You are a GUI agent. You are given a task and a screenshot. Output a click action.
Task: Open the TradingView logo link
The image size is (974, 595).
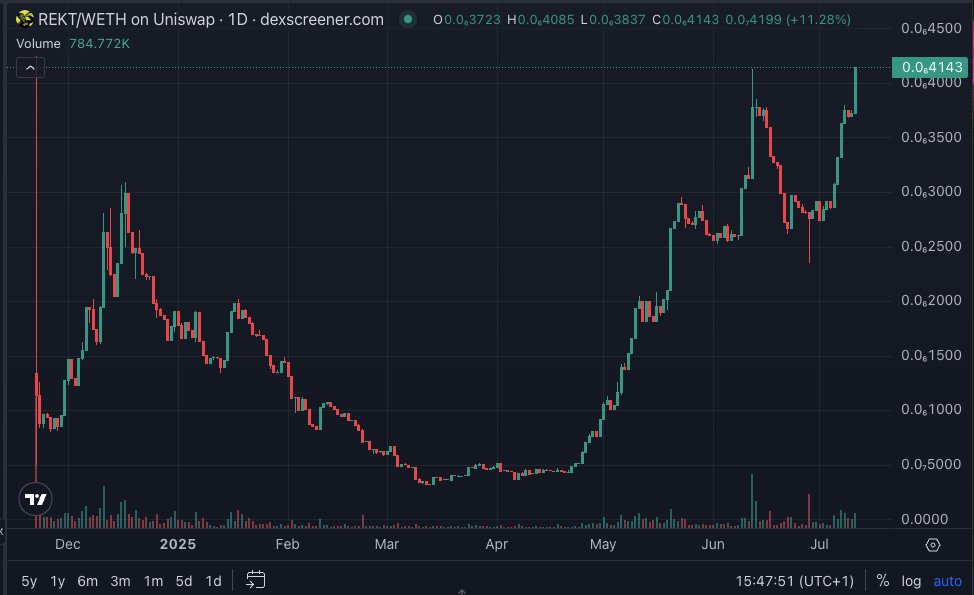(35, 499)
